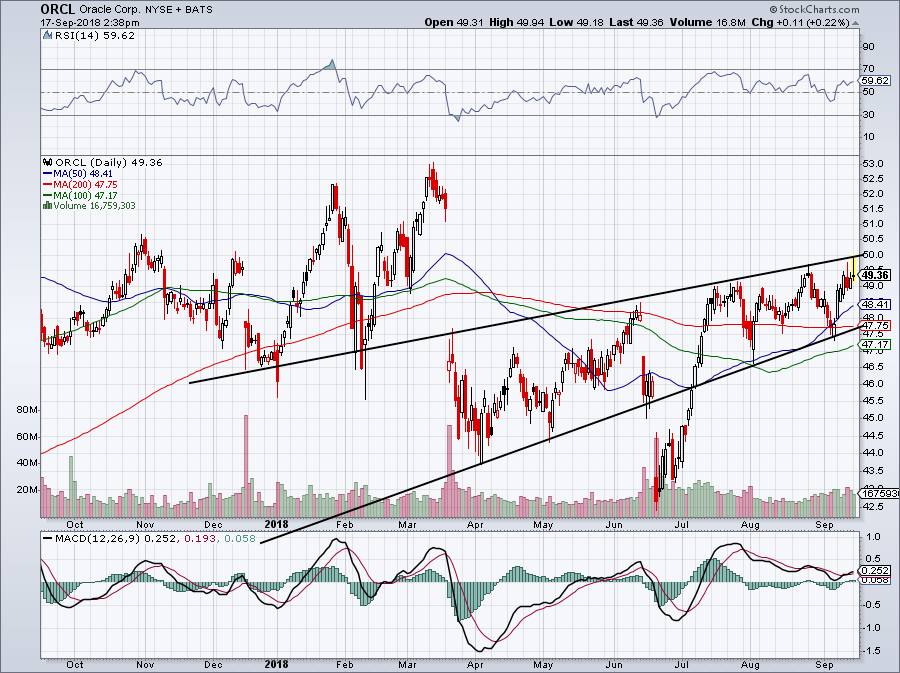Click the 'Low 49.18' quote value
Viewport: 900px width, 673px height.
[575, 23]
